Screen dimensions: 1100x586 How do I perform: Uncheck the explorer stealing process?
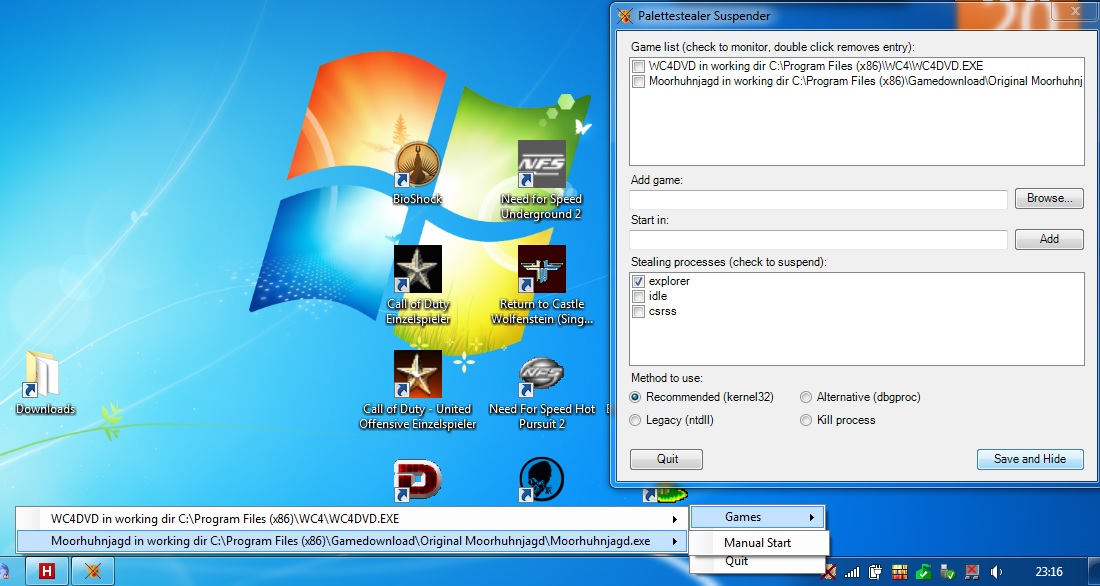point(638,281)
